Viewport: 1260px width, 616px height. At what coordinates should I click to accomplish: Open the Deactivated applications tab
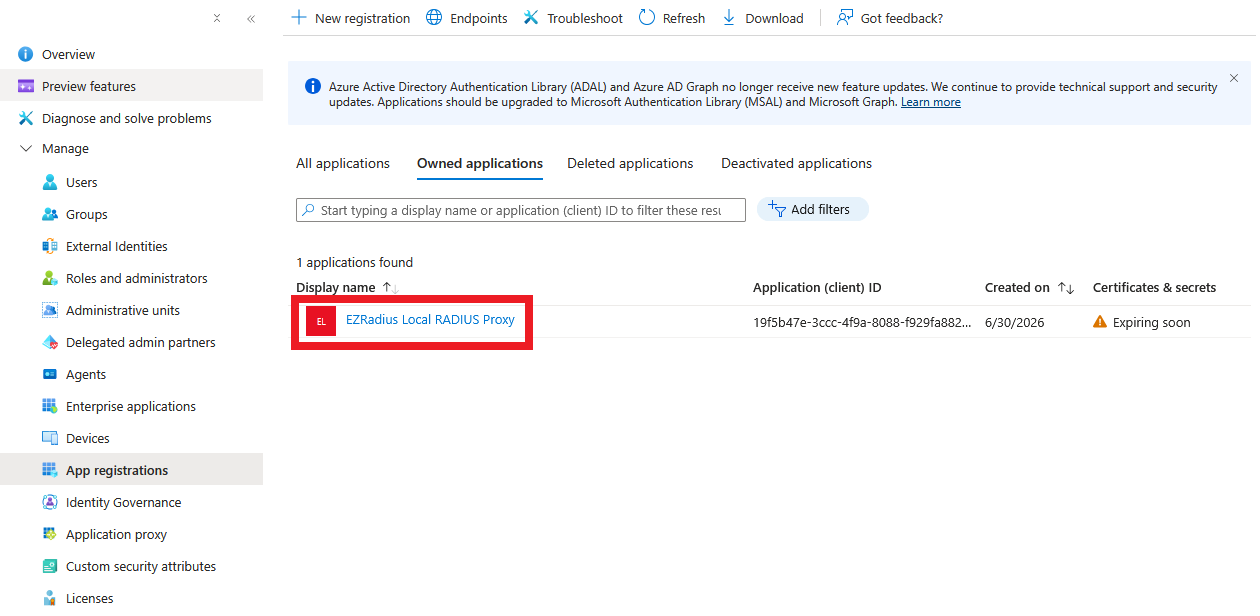click(x=796, y=163)
